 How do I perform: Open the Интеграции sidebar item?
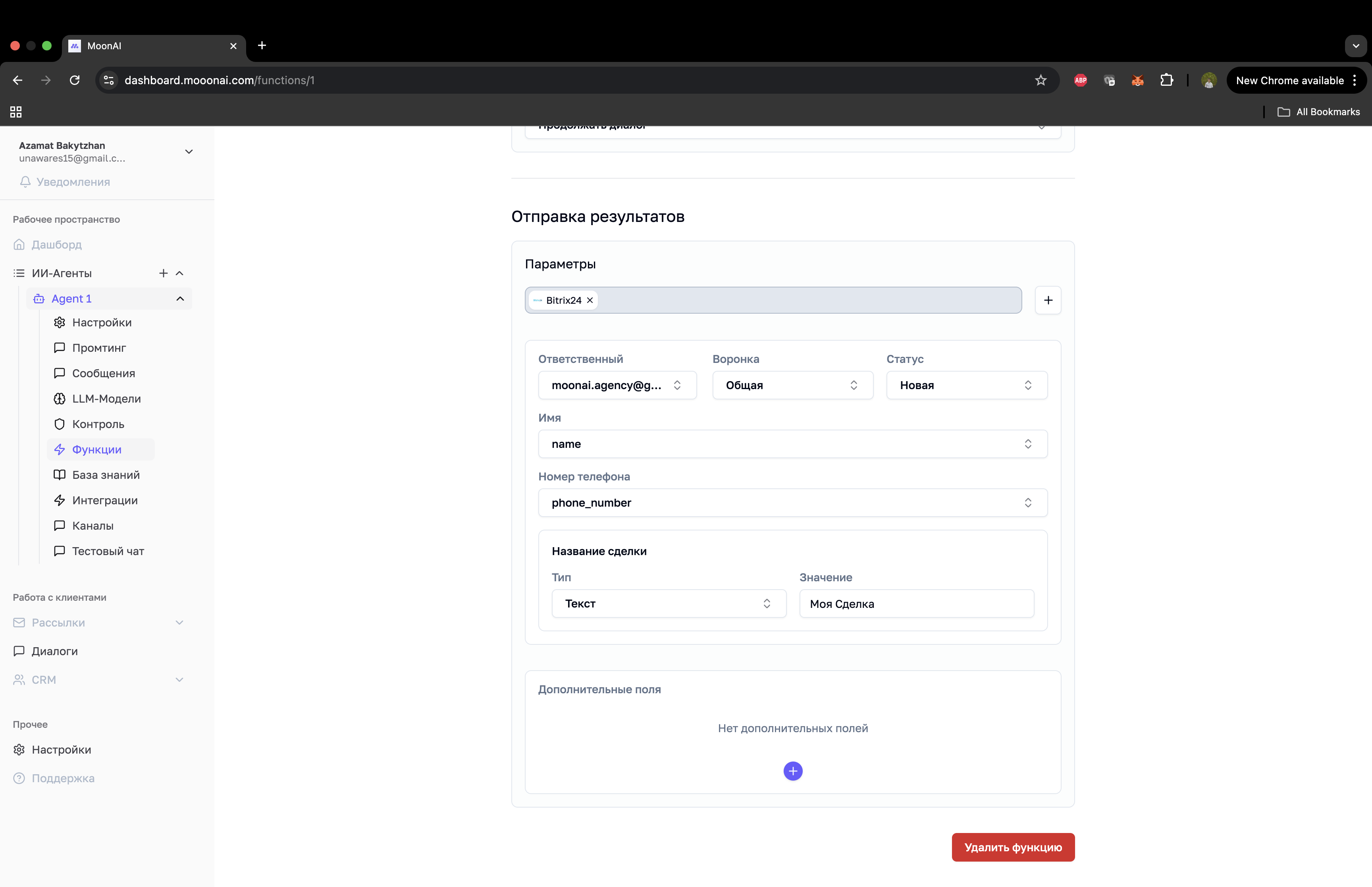[105, 501]
